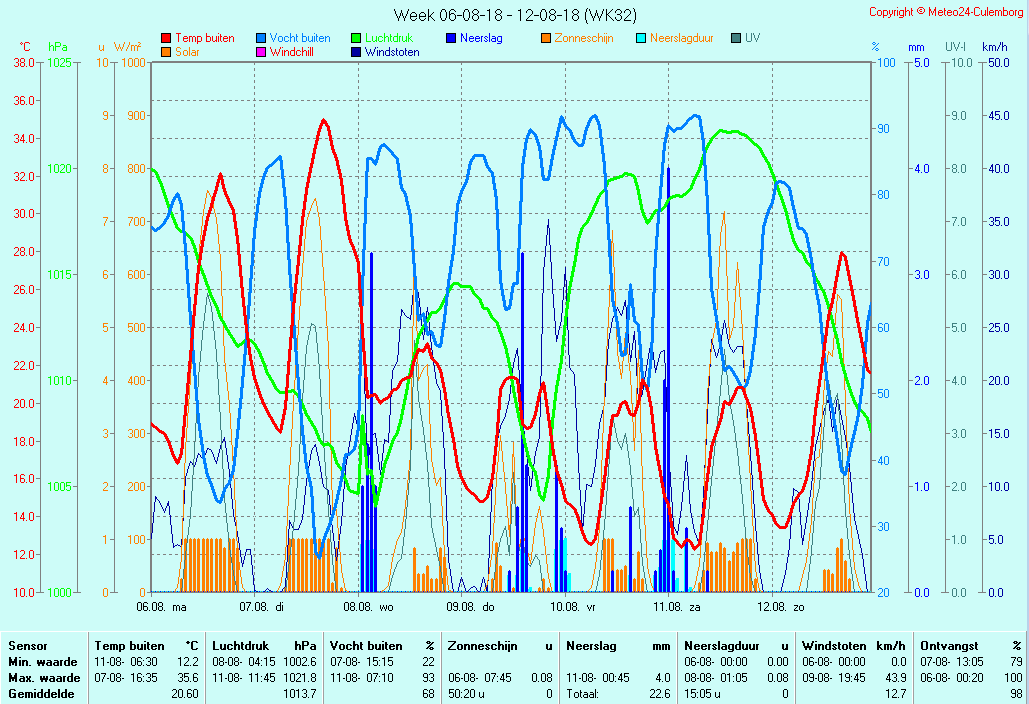This screenshot has width=1029, height=704.
Task: Open the Copyright Meteo24-Culemborg link
Action: [x=945, y=12]
